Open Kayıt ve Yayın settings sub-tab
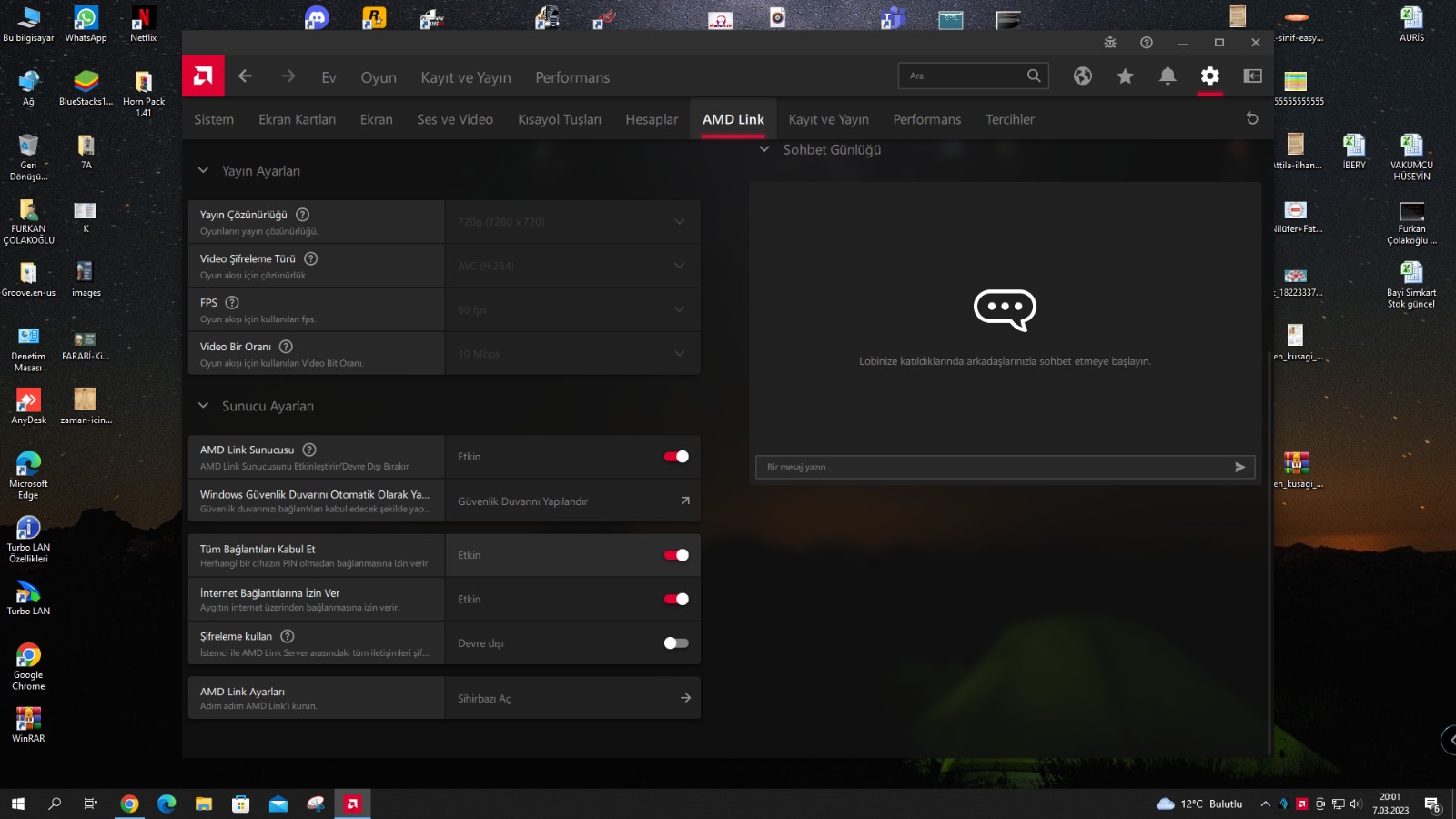This screenshot has width=1456, height=819. point(828,119)
